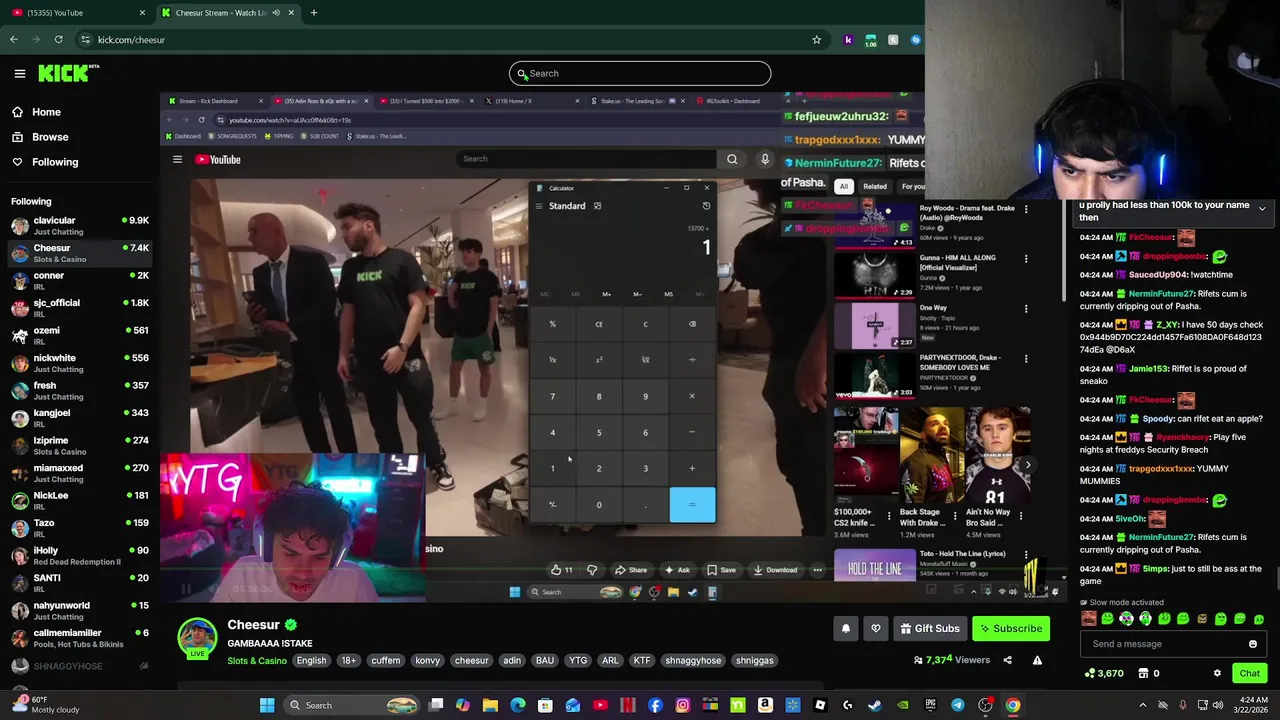This screenshot has width=1280, height=720.
Task: Select the cuffem tag
Action: coord(386,661)
